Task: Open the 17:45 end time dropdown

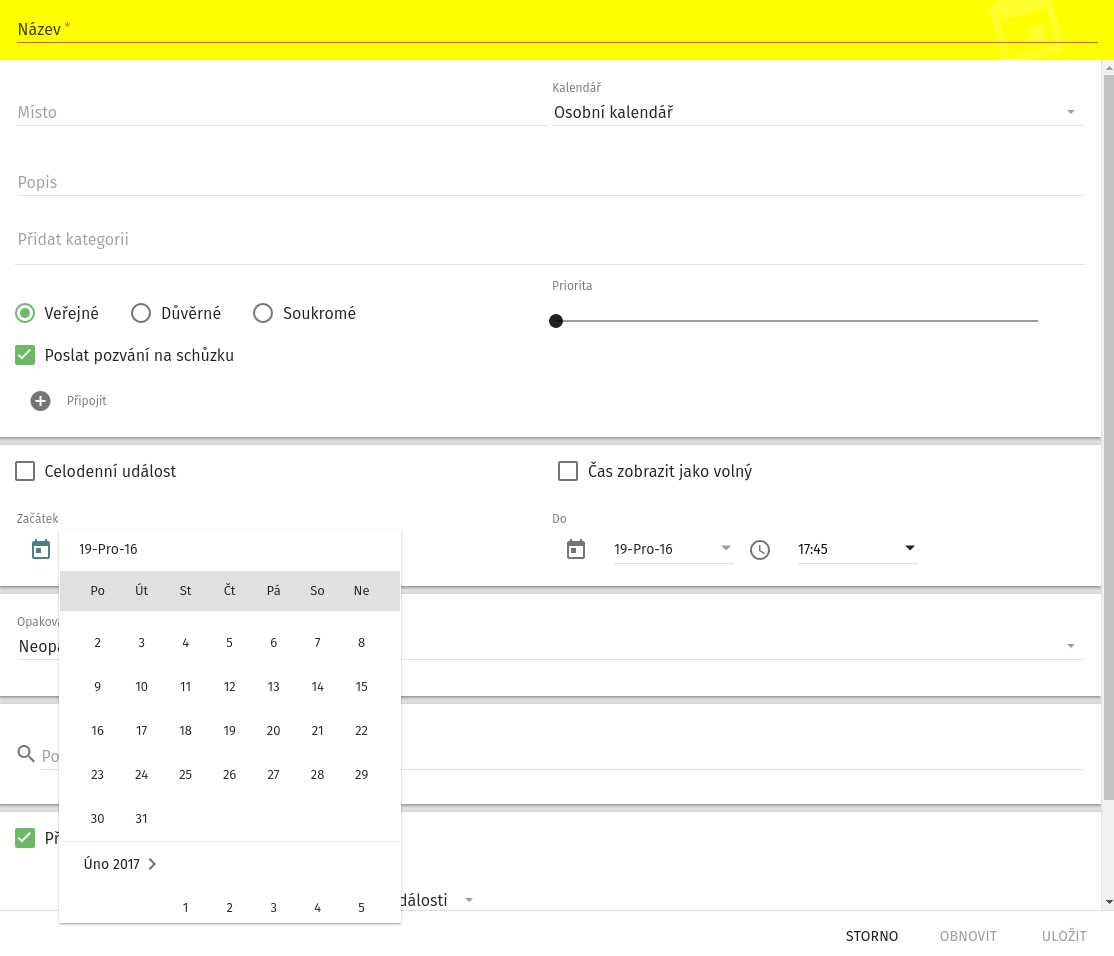Action: (909, 548)
